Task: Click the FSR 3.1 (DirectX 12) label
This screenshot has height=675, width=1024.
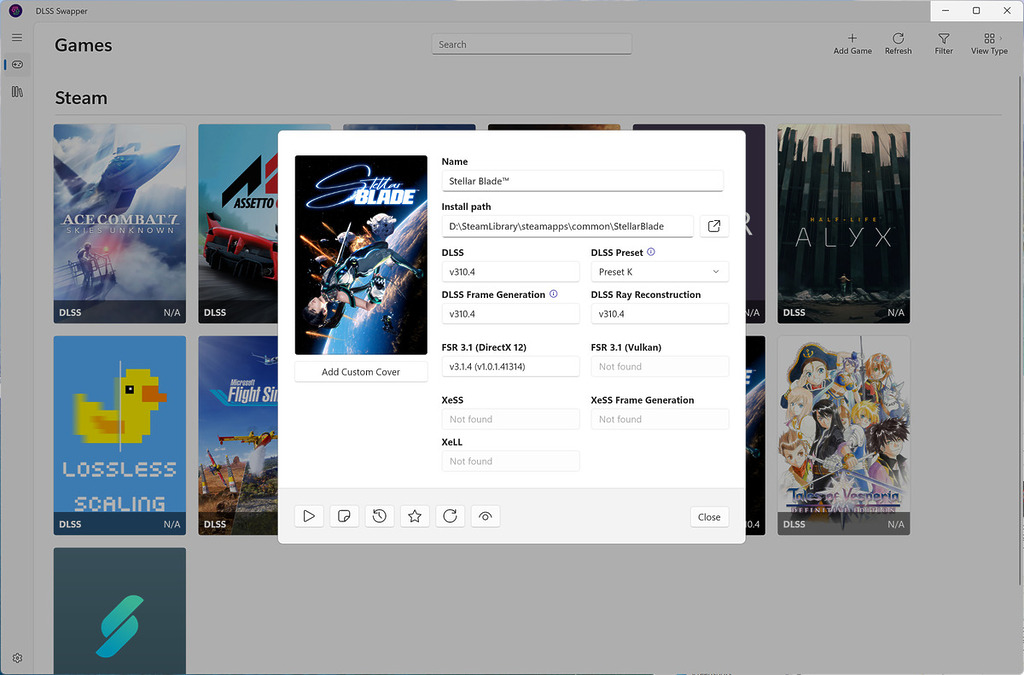Action: [x=484, y=347]
